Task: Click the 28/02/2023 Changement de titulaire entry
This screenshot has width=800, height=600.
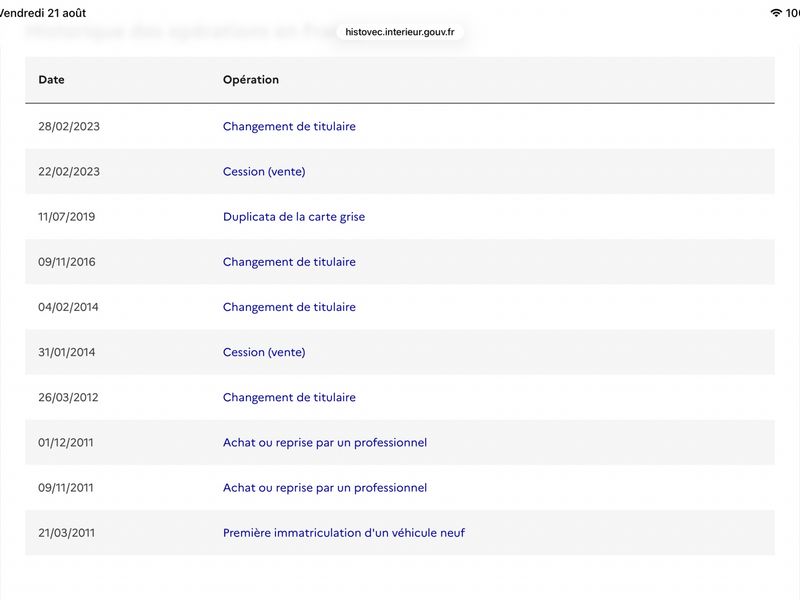Action: coord(289,127)
